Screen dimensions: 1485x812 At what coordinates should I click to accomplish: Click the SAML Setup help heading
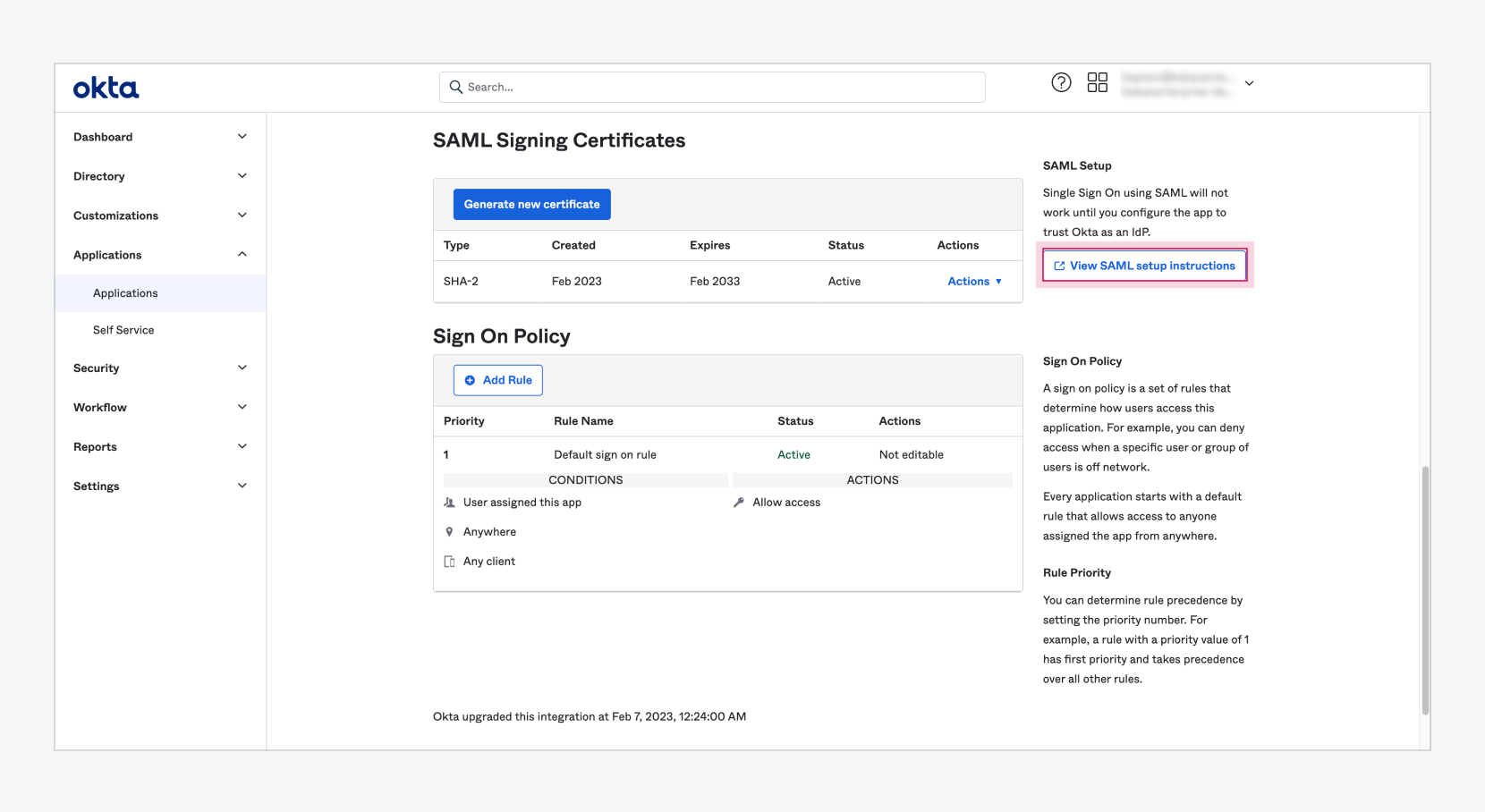click(1077, 165)
